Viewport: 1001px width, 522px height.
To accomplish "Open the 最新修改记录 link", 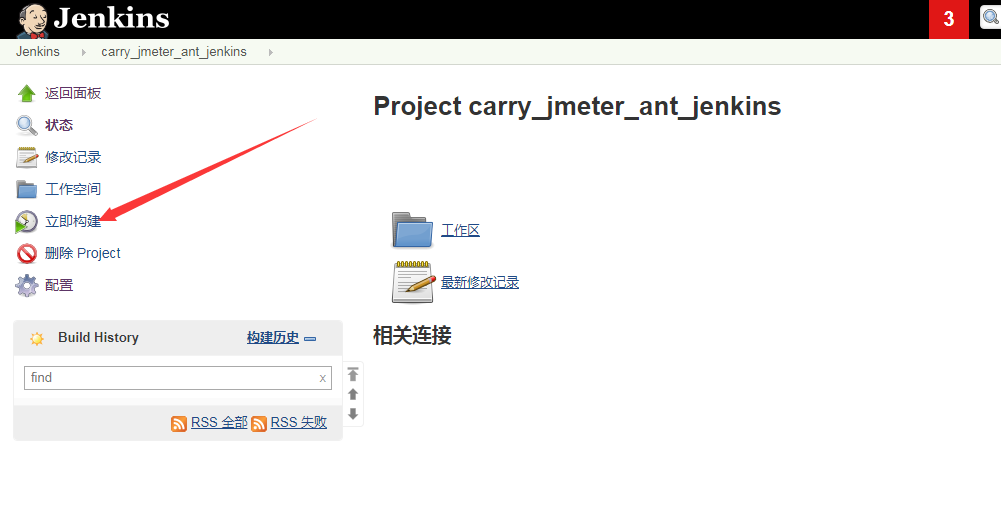I will point(480,282).
